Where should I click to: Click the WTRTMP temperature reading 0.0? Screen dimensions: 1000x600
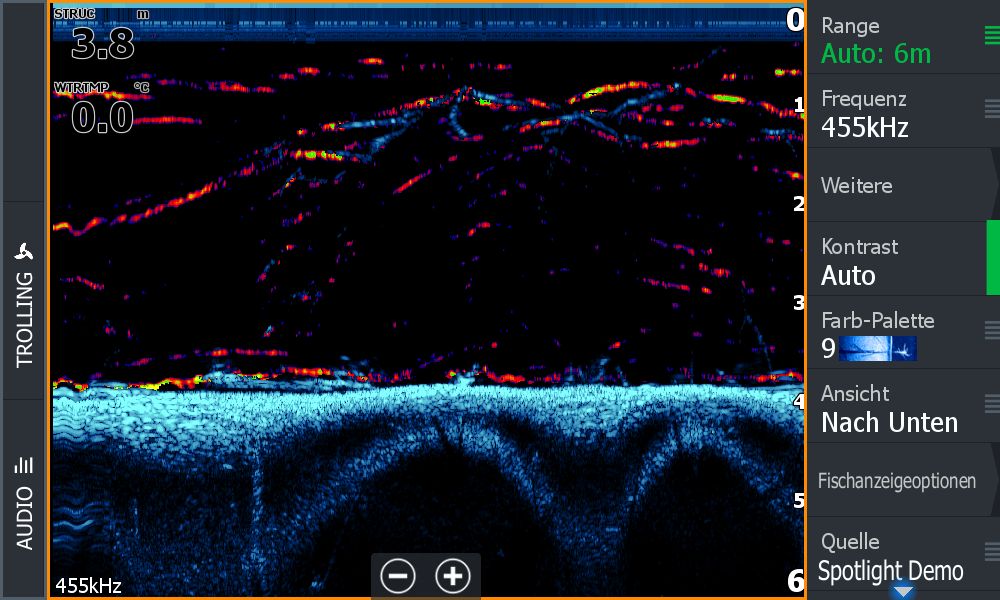tap(102, 118)
